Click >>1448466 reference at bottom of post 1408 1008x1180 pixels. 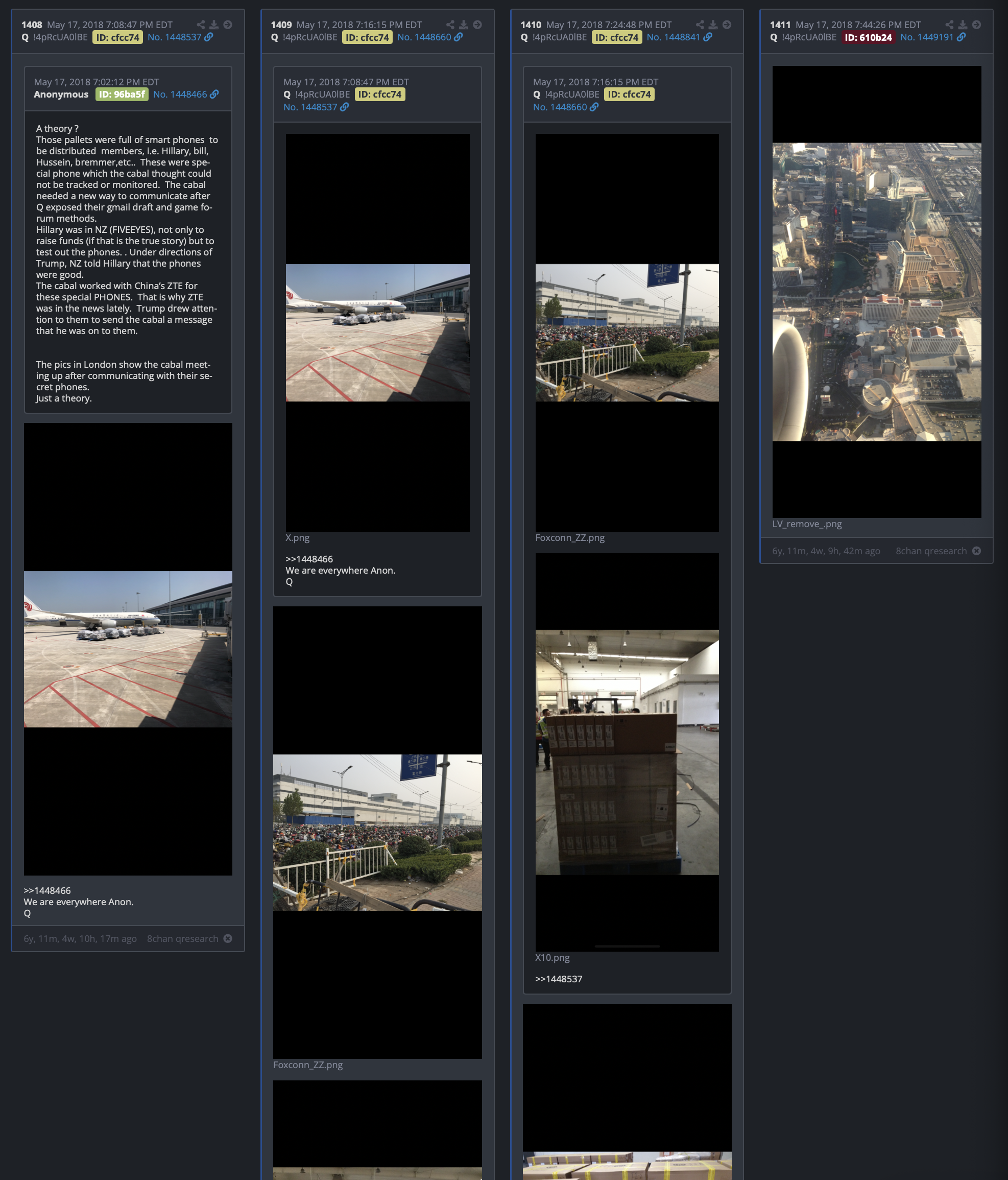click(47, 891)
